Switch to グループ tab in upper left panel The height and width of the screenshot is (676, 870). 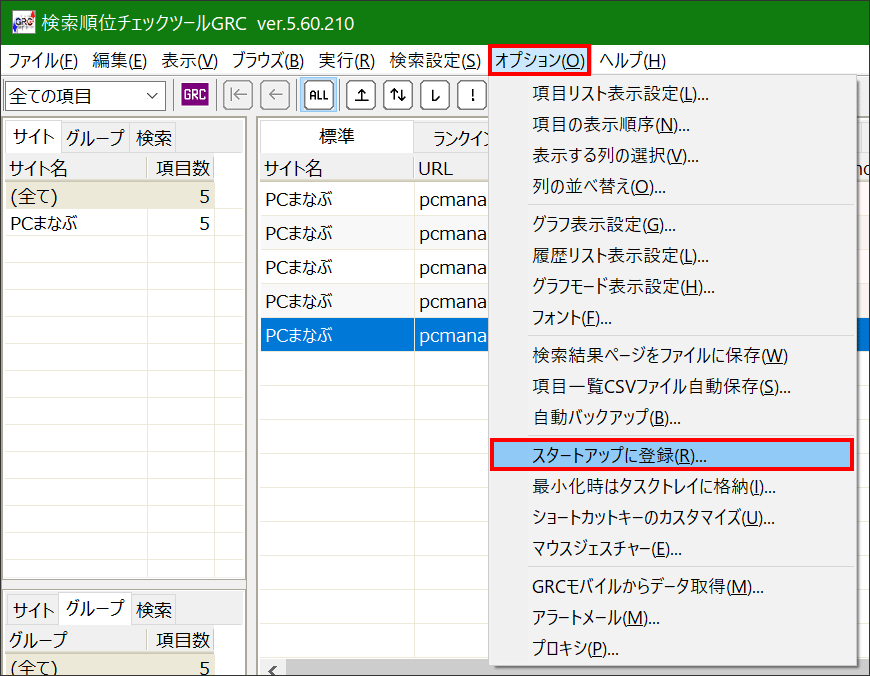pyautogui.click(x=95, y=138)
